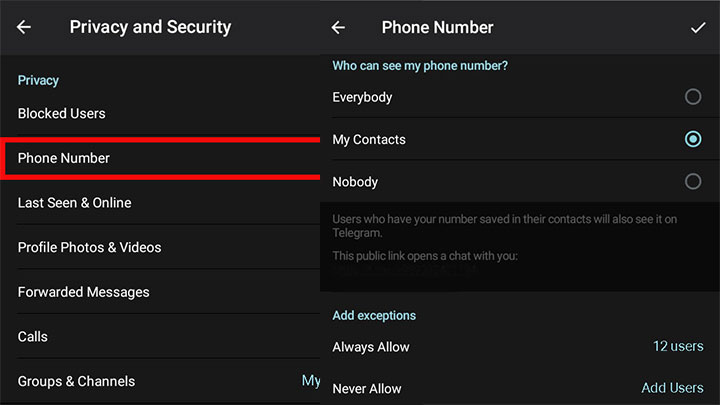Confirm phone number settings with checkmark
The image size is (720, 405).
(x=698, y=28)
